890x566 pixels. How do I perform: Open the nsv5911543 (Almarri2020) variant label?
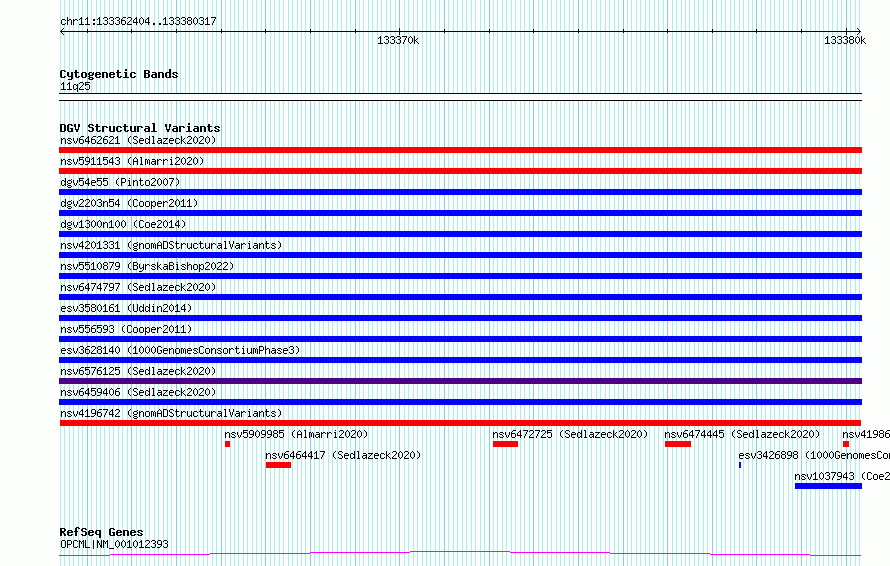click(x=132, y=161)
